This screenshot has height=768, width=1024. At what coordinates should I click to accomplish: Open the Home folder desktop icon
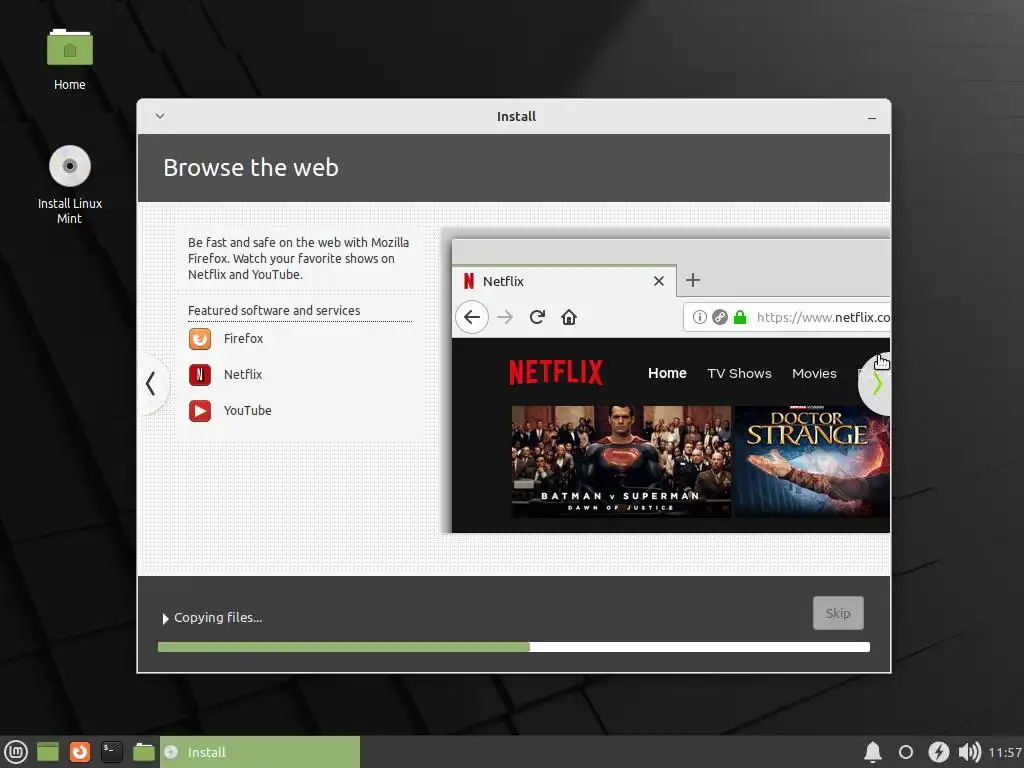[x=70, y=59]
